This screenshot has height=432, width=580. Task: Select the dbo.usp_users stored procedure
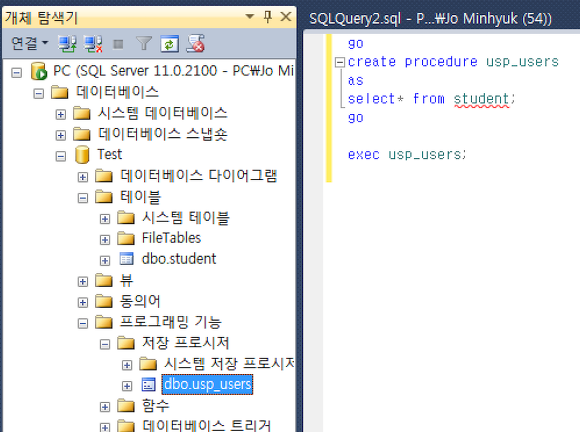coord(208,384)
